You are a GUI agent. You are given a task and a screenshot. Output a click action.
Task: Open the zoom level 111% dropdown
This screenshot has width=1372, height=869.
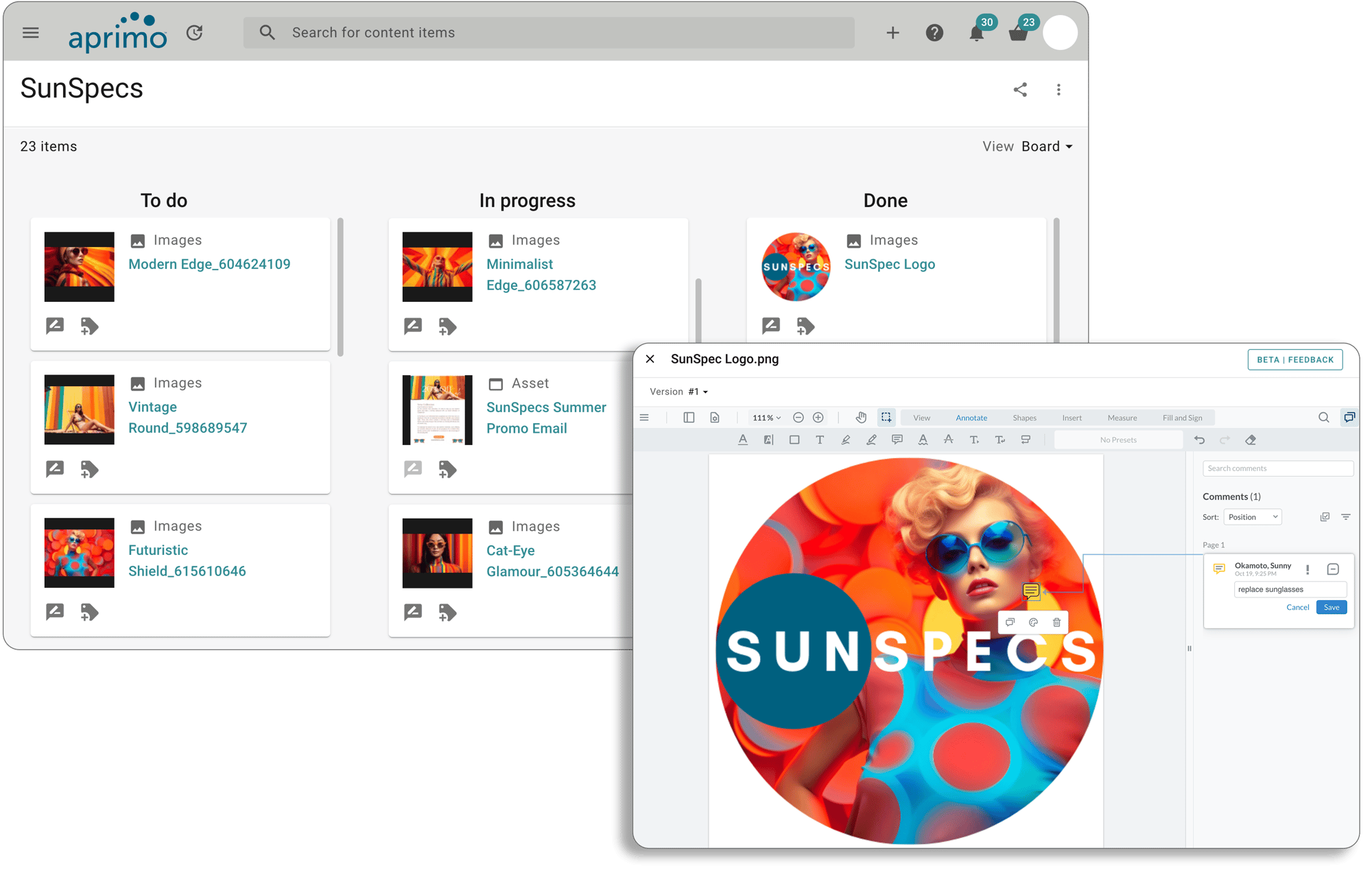tap(766, 417)
